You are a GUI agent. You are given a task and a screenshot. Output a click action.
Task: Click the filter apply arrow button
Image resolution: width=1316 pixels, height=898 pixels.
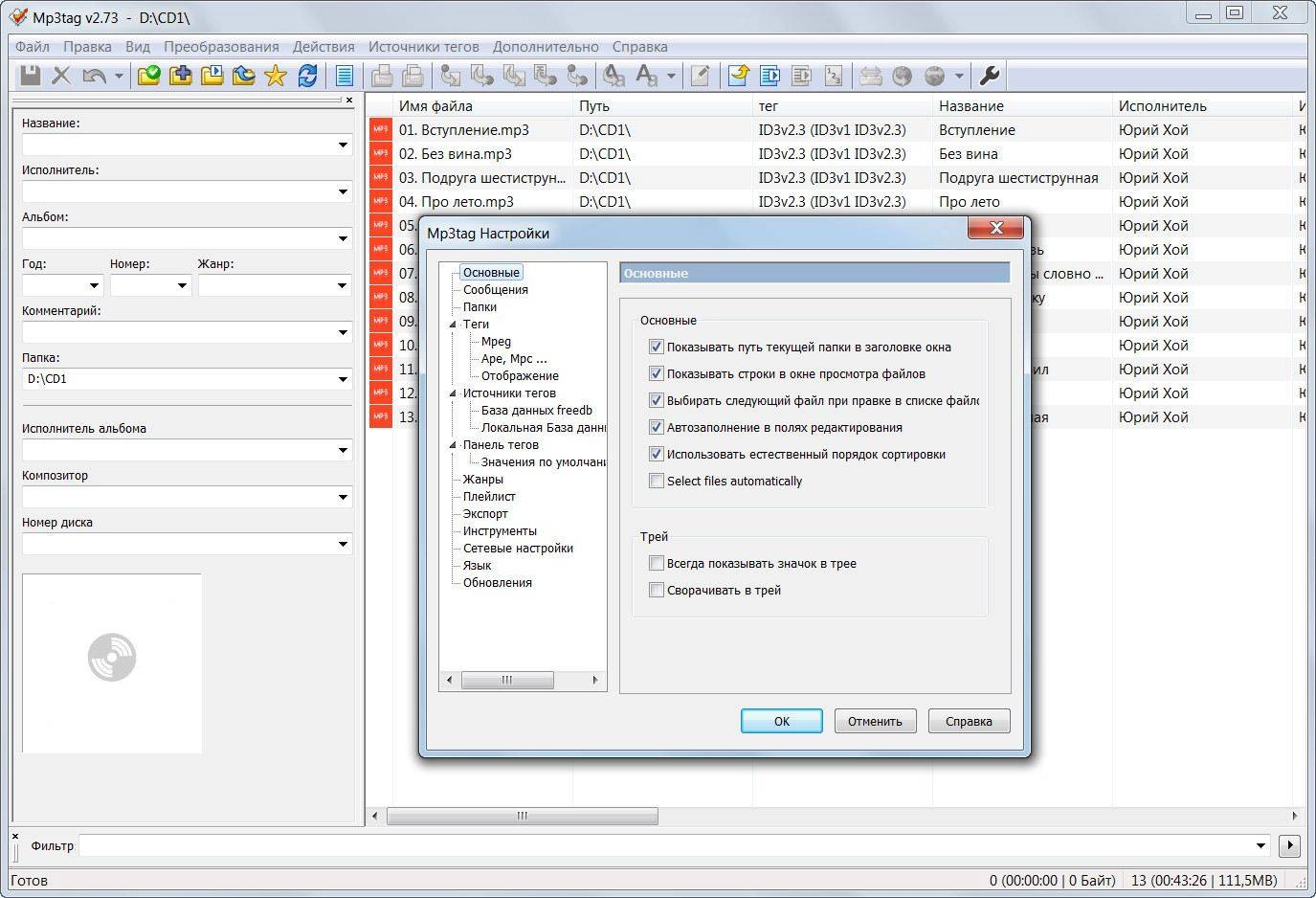pyautogui.click(x=1289, y=845)
